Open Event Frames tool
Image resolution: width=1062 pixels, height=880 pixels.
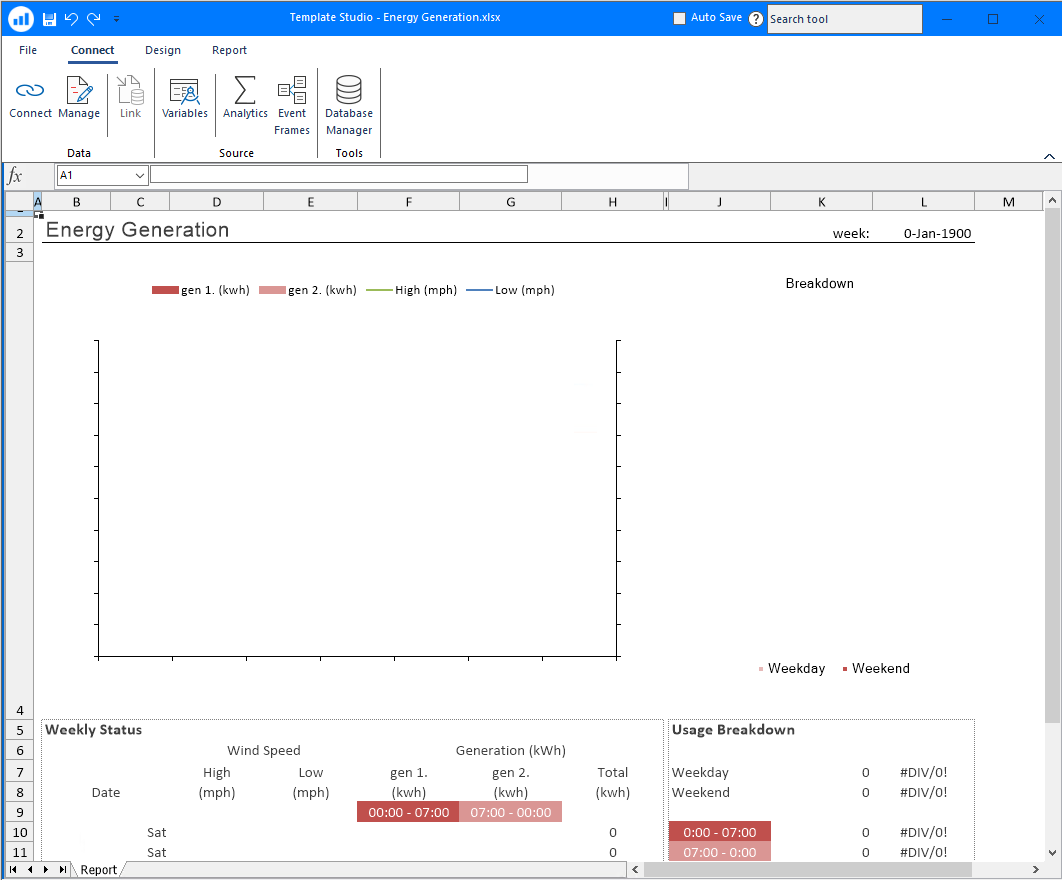tap(292, 106)
